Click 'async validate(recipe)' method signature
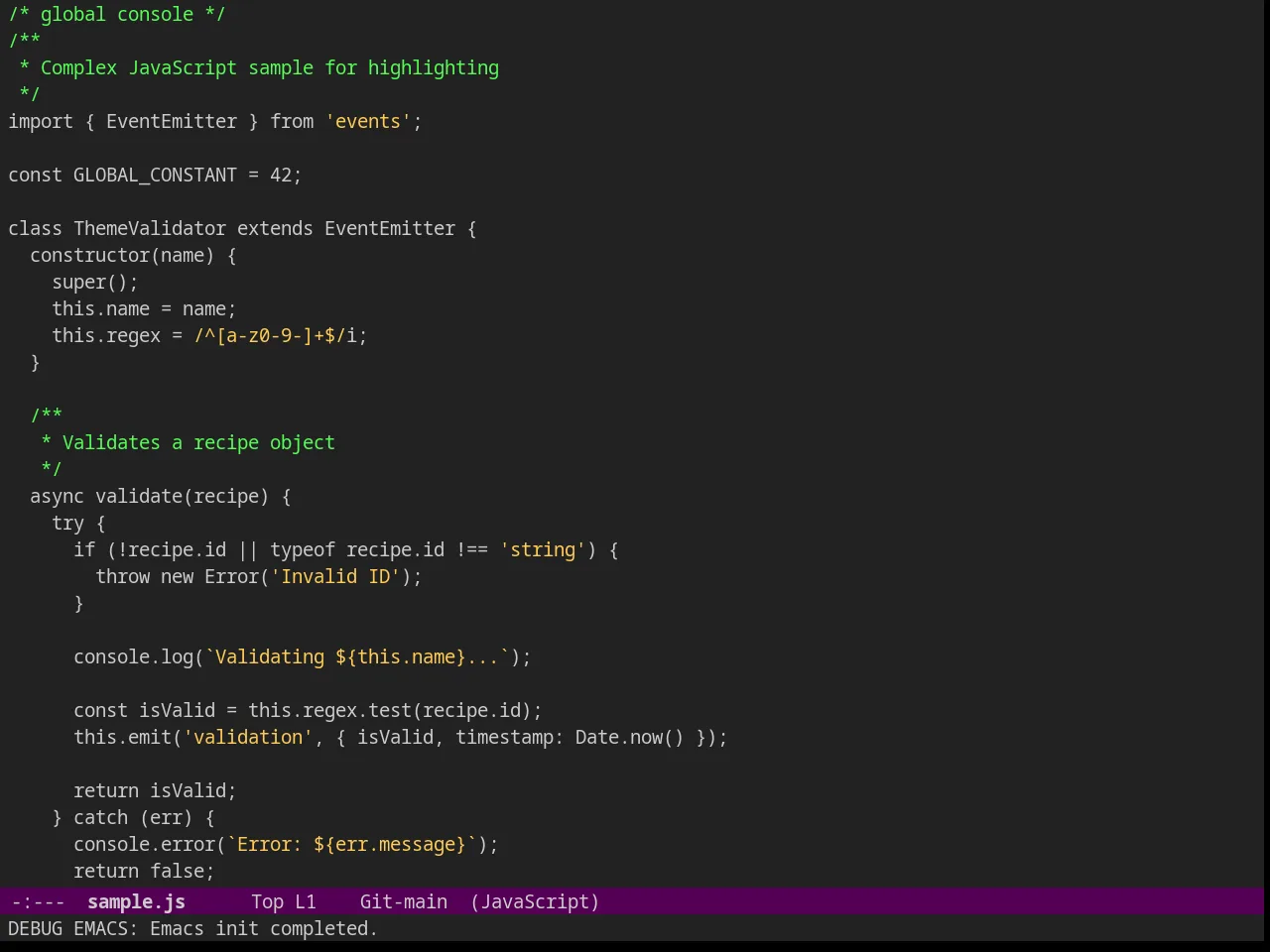 pos(150,496)
